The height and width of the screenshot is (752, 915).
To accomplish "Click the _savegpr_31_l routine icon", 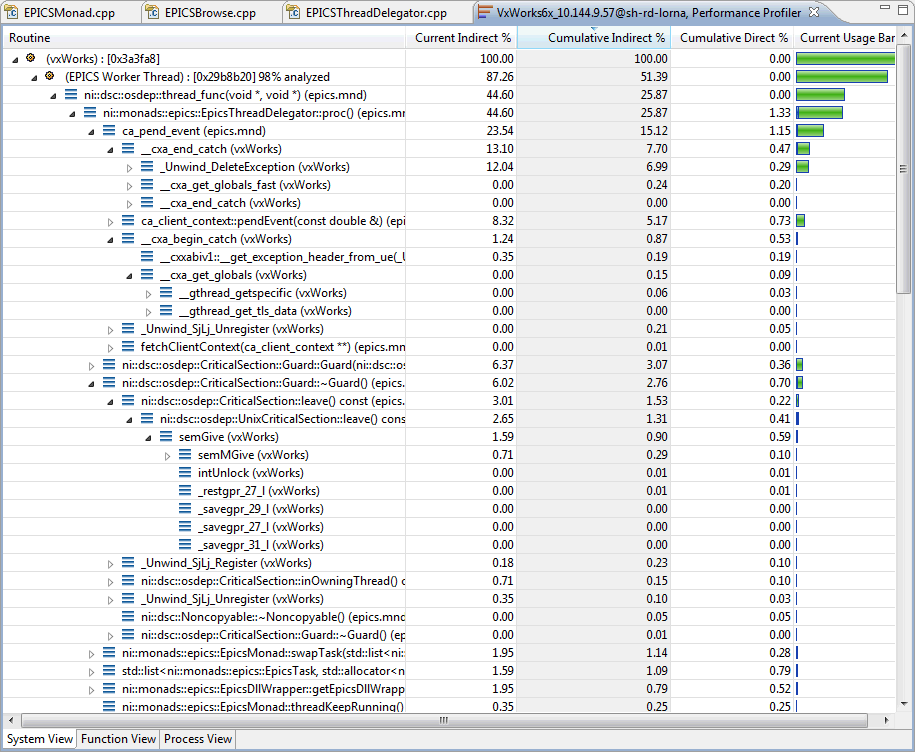I will (x=185, y=545).
